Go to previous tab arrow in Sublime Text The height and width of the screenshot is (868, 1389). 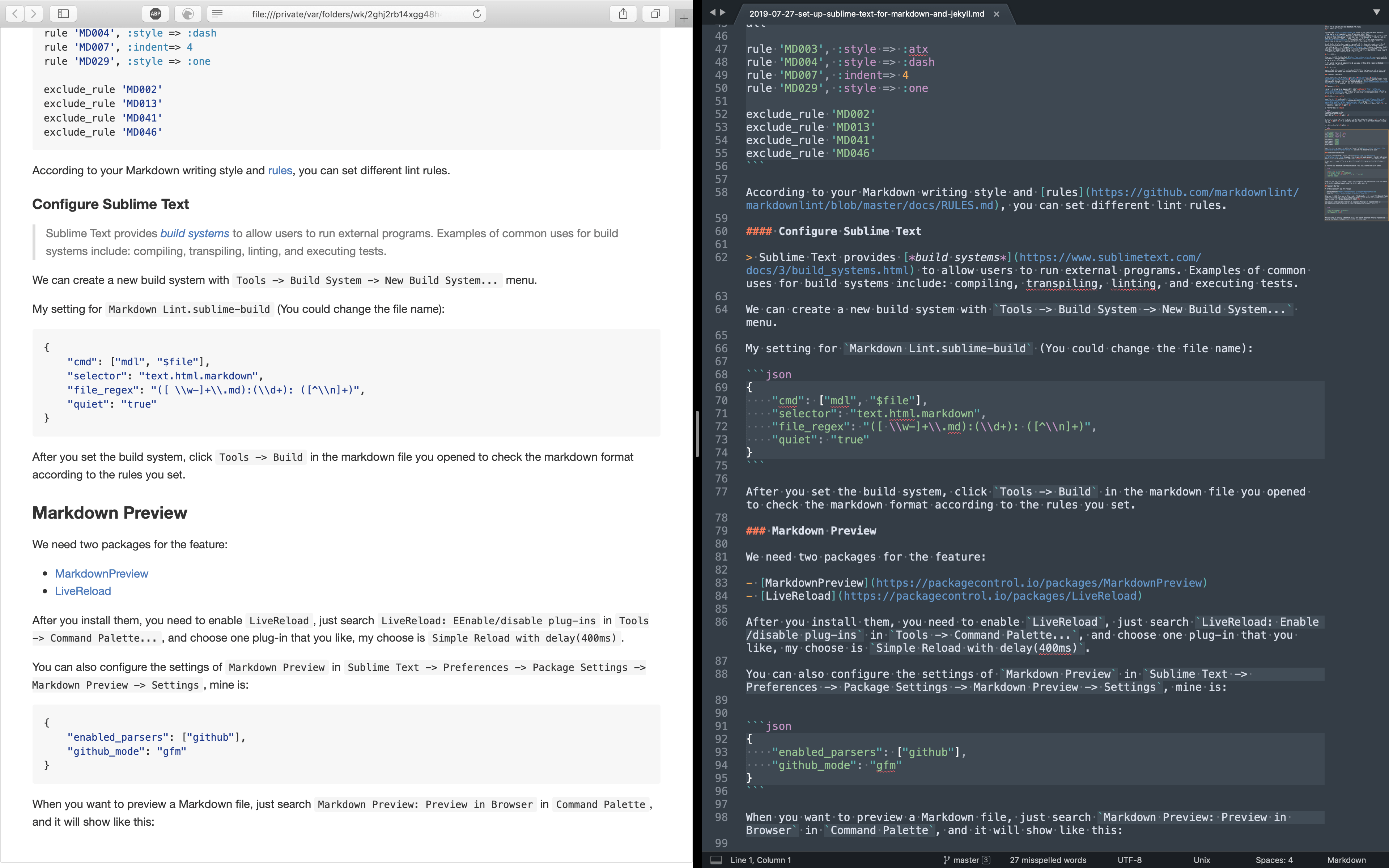712,12
